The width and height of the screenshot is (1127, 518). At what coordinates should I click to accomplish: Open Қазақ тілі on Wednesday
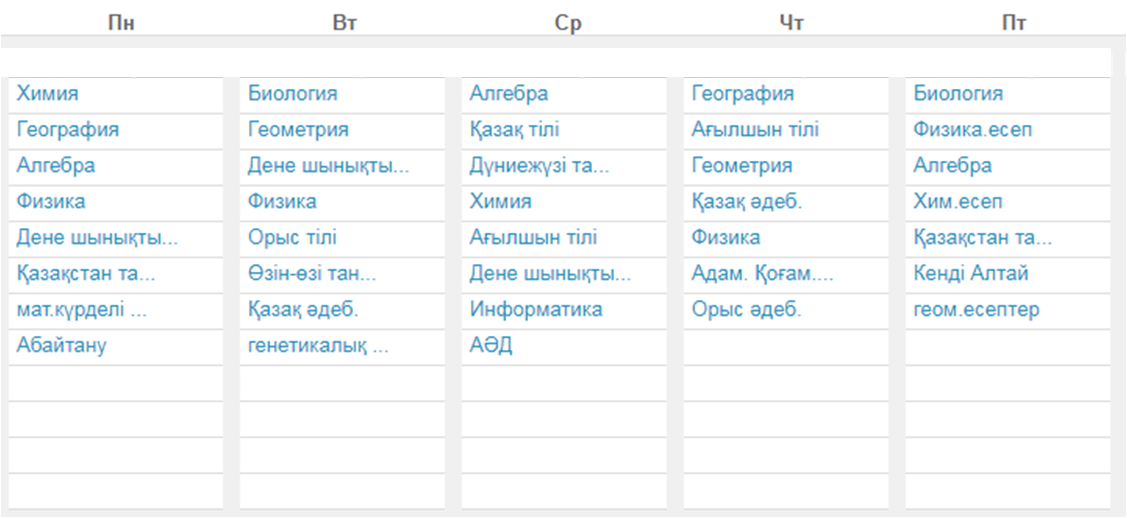click(515, 130)
